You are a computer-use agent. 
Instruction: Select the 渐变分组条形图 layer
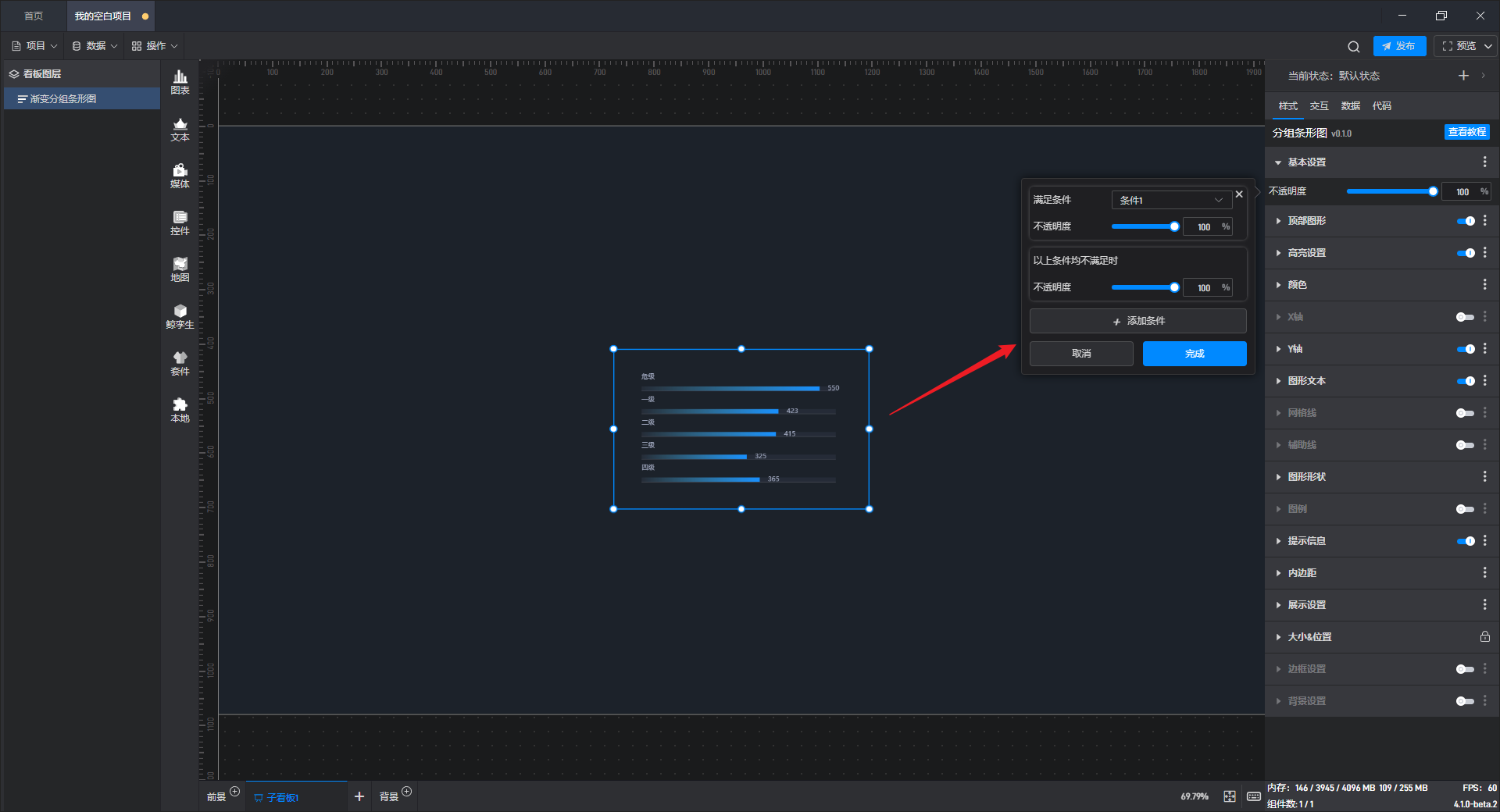click(82, 98)
